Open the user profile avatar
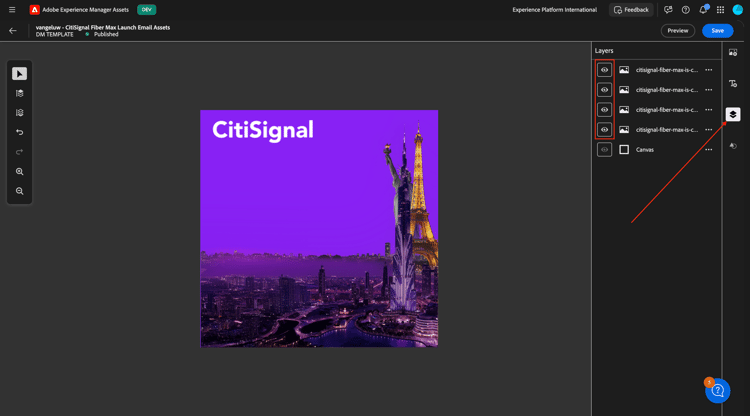 click(x=738, y=10)
